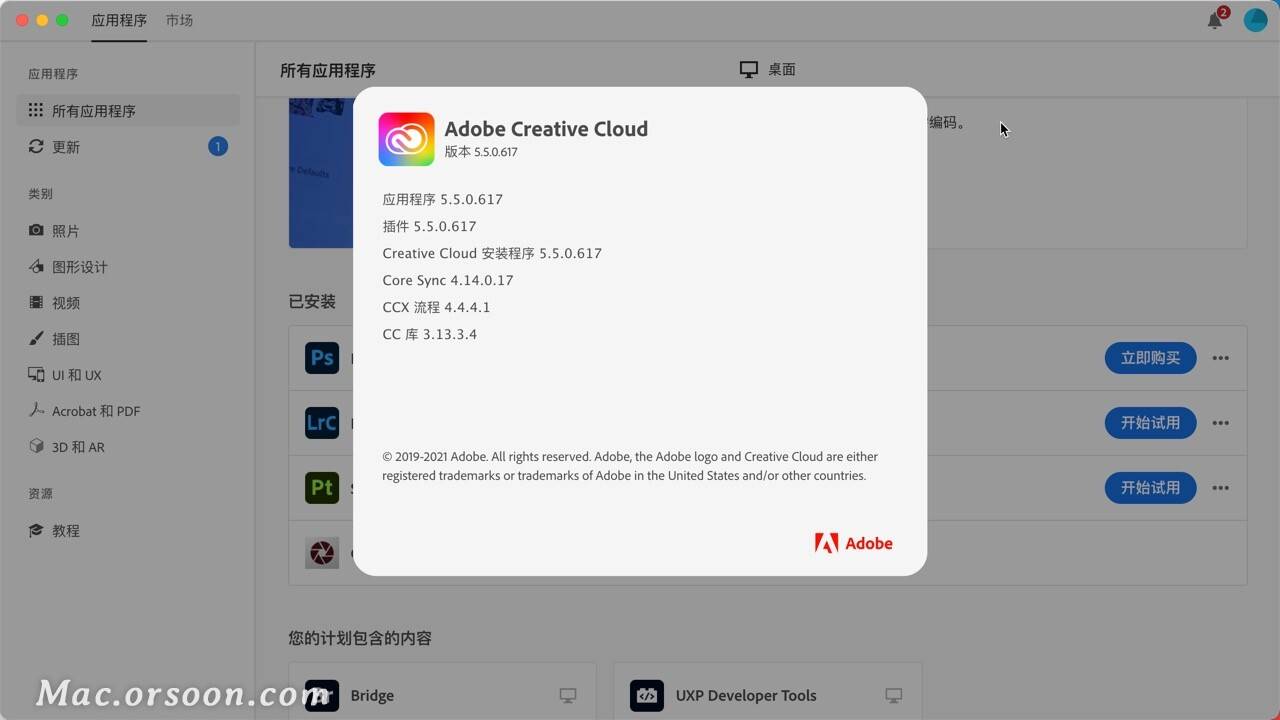Screen dimensions: 1280x720
Task: Click 开始试用 in the Pt row
Action: click(1150, 487)
